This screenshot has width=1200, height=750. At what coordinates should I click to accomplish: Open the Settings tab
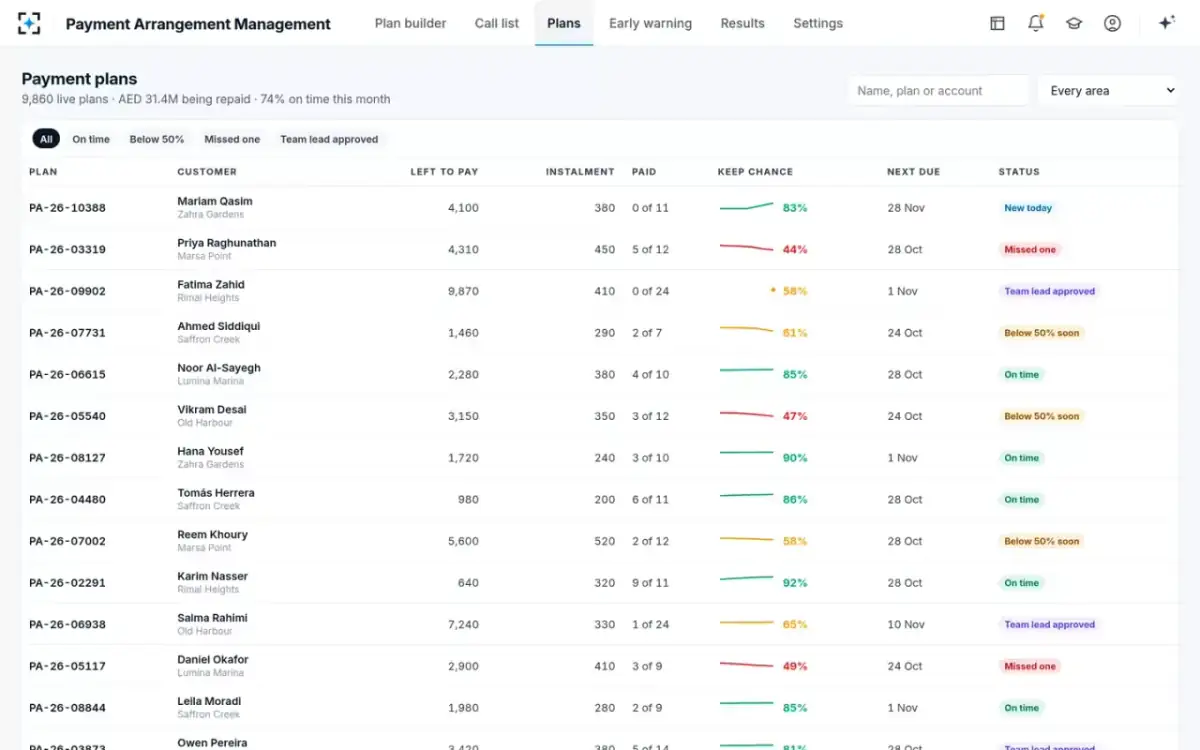(818, 23)
